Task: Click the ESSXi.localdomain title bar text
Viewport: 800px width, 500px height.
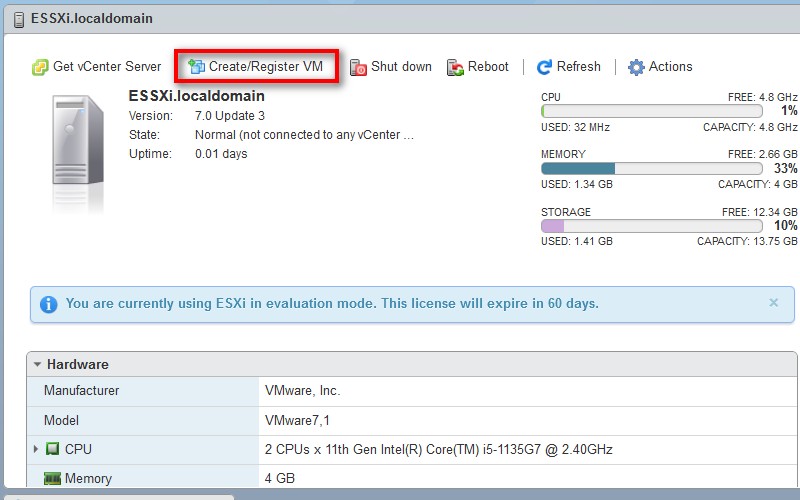Action: (92, 18)
